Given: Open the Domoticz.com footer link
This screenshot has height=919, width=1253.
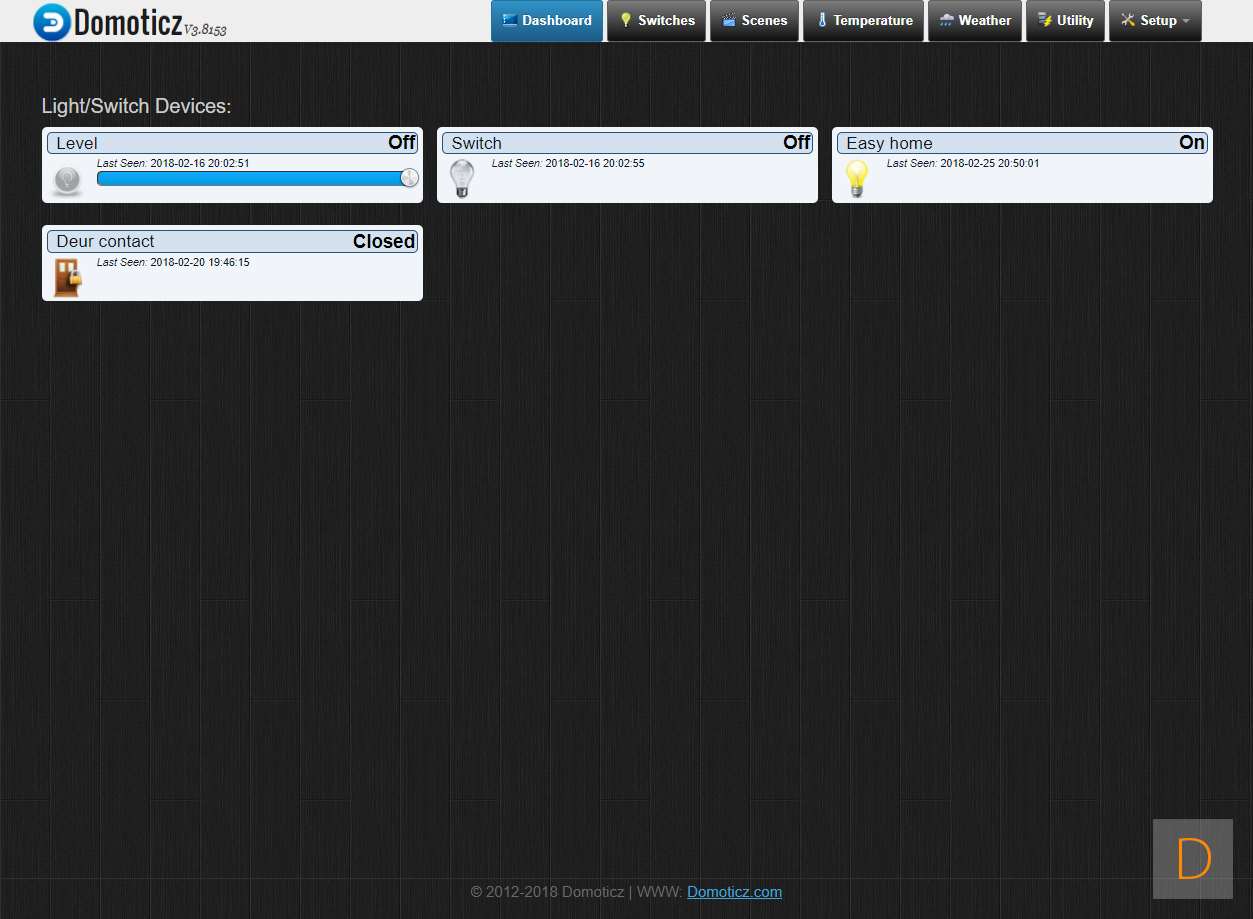Looking at the screenshot, I should 734,892.
